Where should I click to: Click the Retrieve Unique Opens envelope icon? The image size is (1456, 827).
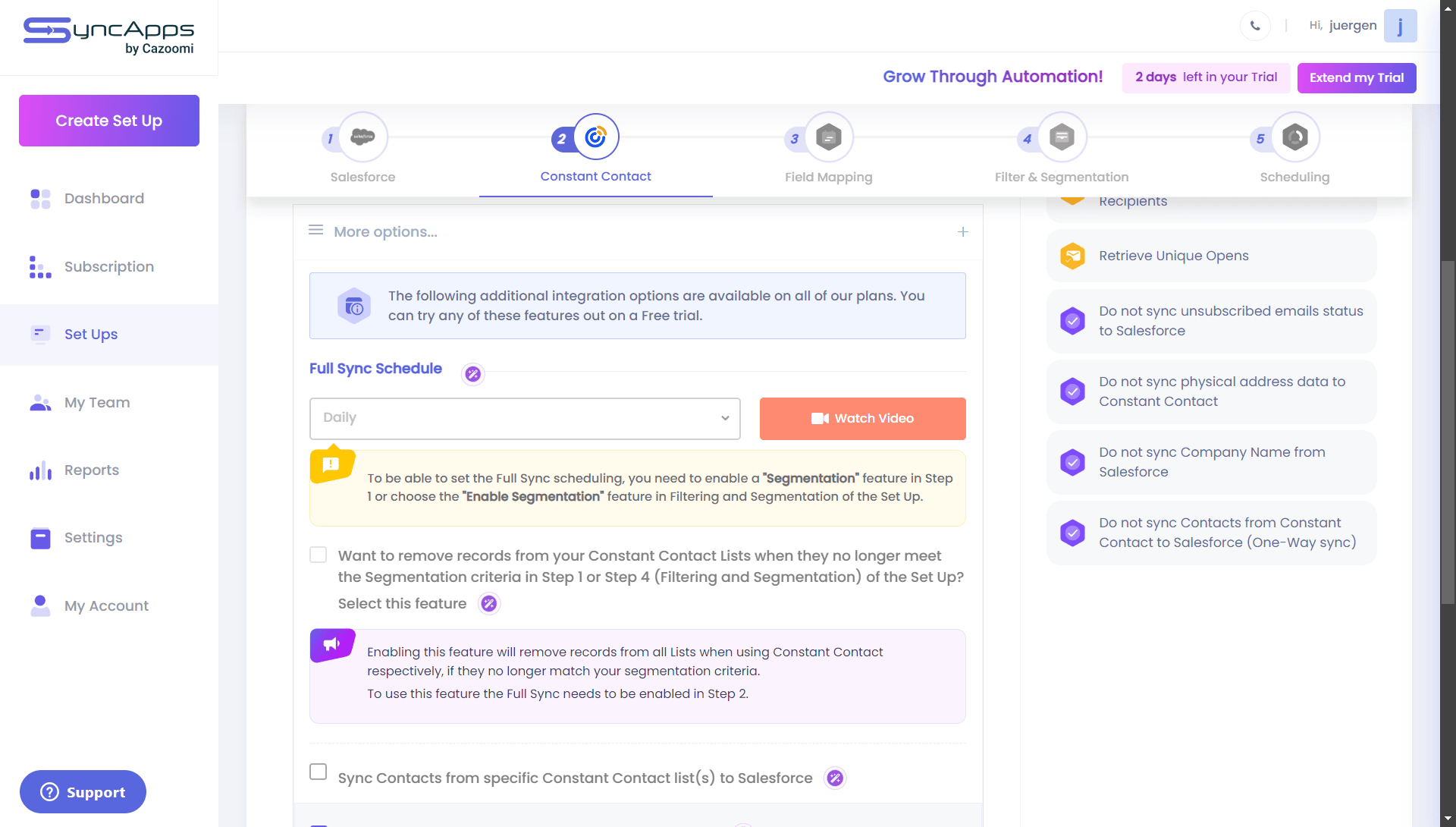(x=1072, y=256)
